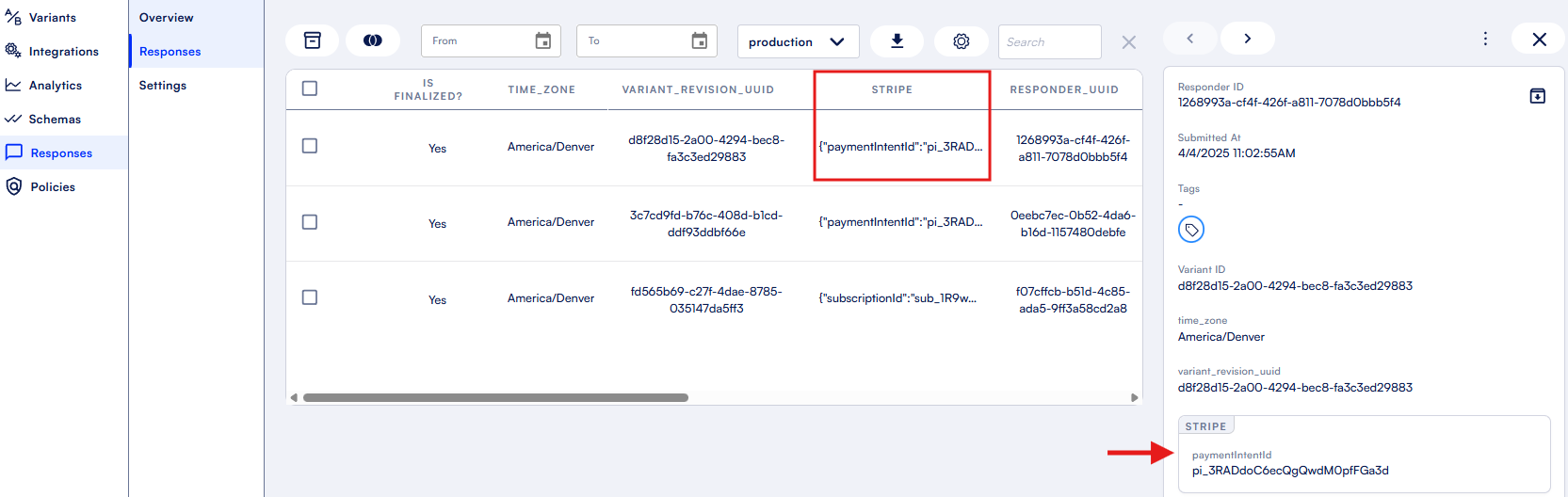Click the subscriptionId sub_1R9w stripe cell

pyautogui.click(x=897, y=297)
